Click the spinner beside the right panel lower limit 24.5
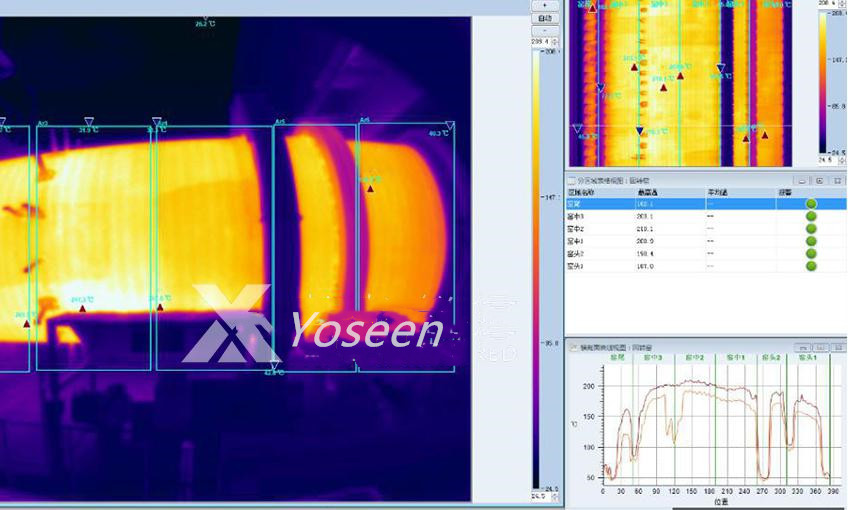 (x=842, y=161)
